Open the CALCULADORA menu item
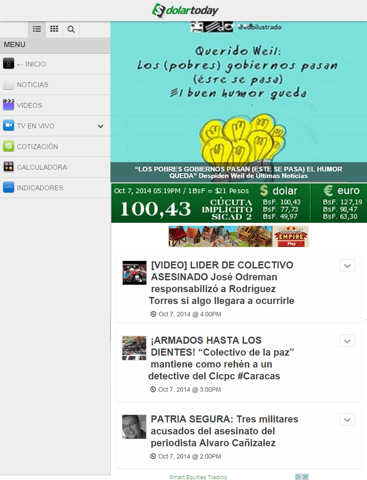The image size is (367, 480). (55, 167)
